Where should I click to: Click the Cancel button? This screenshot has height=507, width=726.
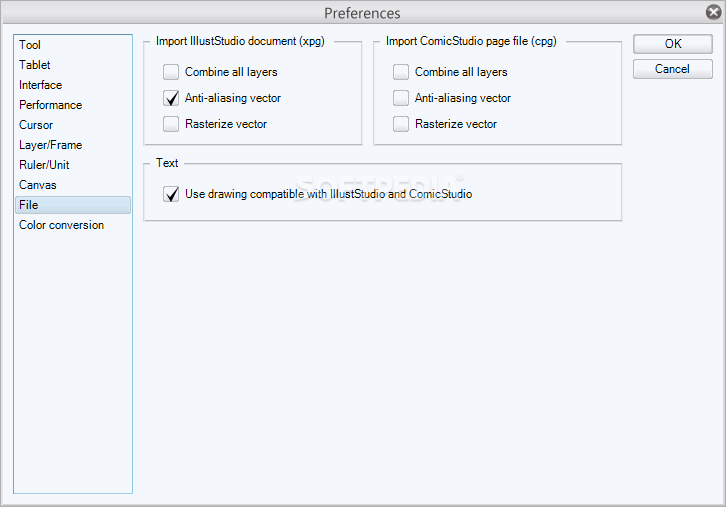673,69
